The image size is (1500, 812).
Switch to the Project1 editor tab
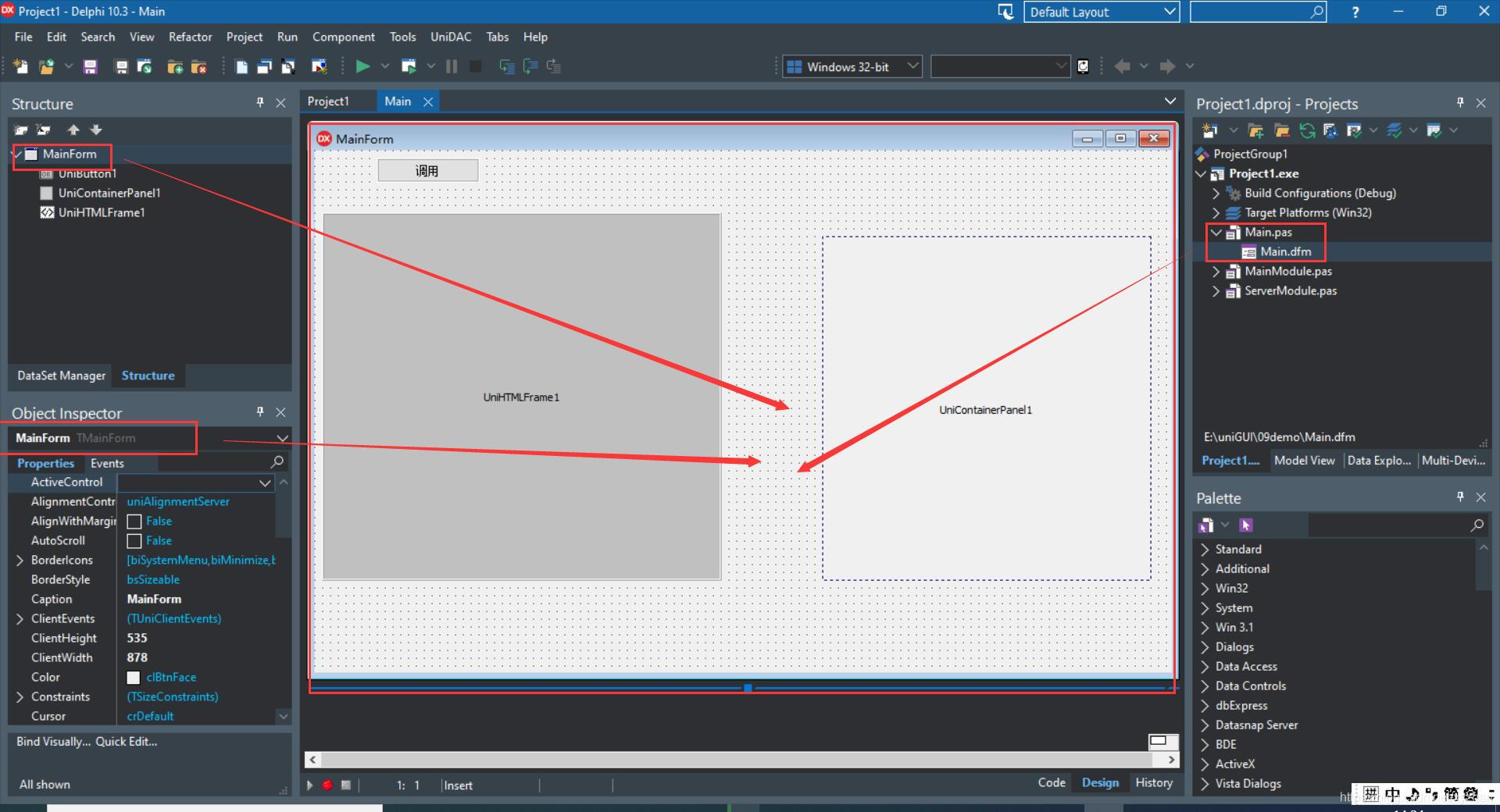[x=328, y=101]
